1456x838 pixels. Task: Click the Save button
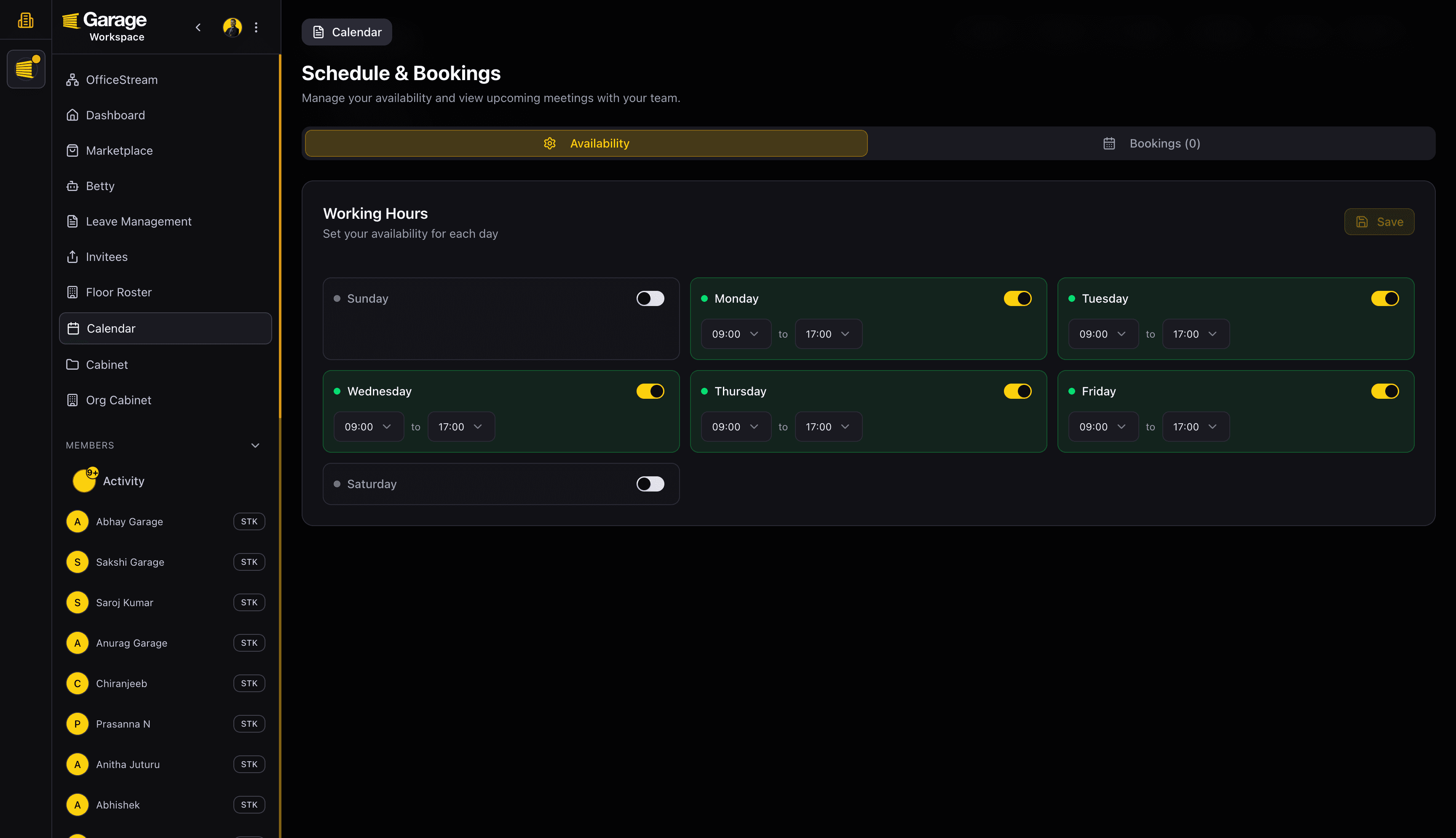pyautogui.click(x=1378, y=222)
